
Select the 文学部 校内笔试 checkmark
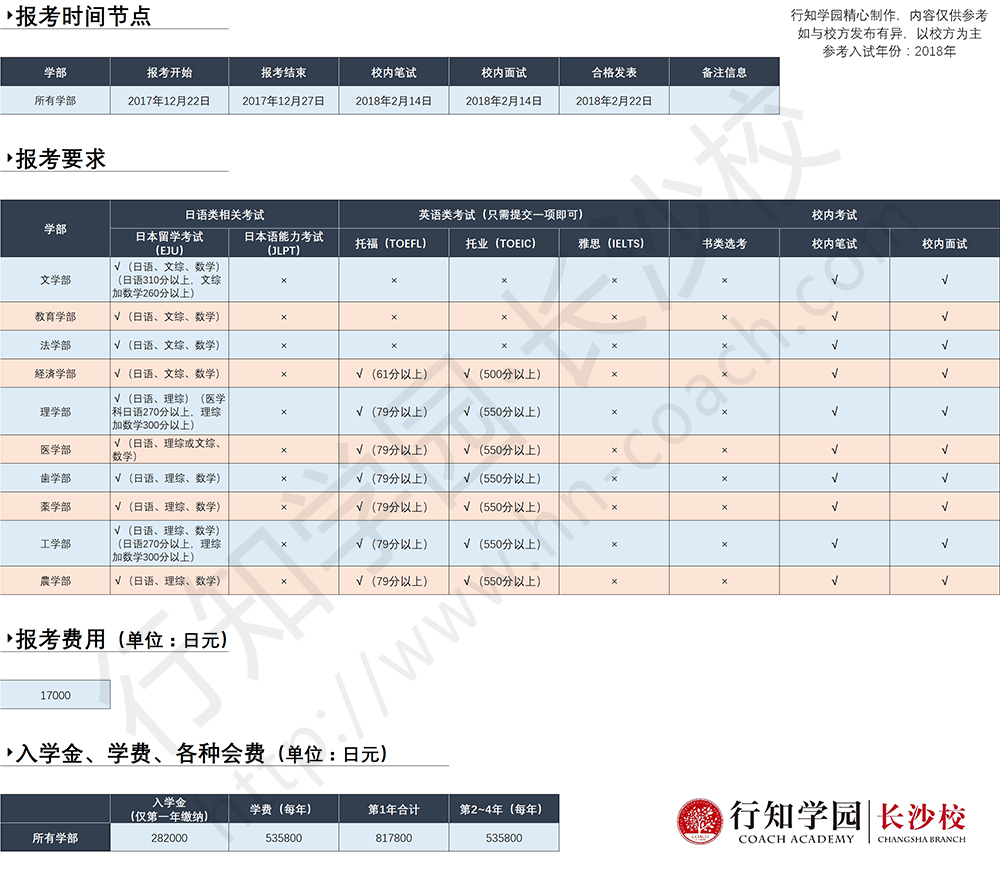coord(834,280)
